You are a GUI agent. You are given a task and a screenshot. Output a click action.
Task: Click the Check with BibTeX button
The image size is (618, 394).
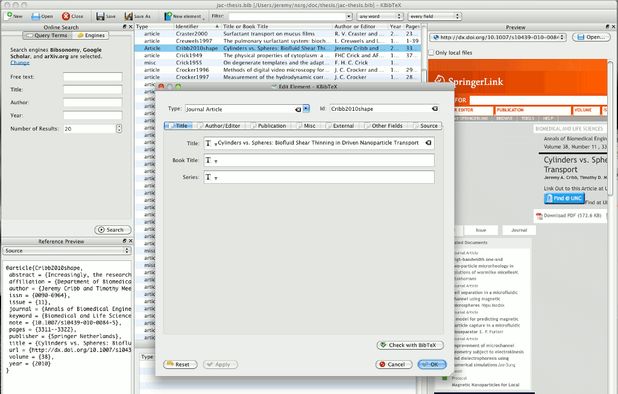click(410, 345)
